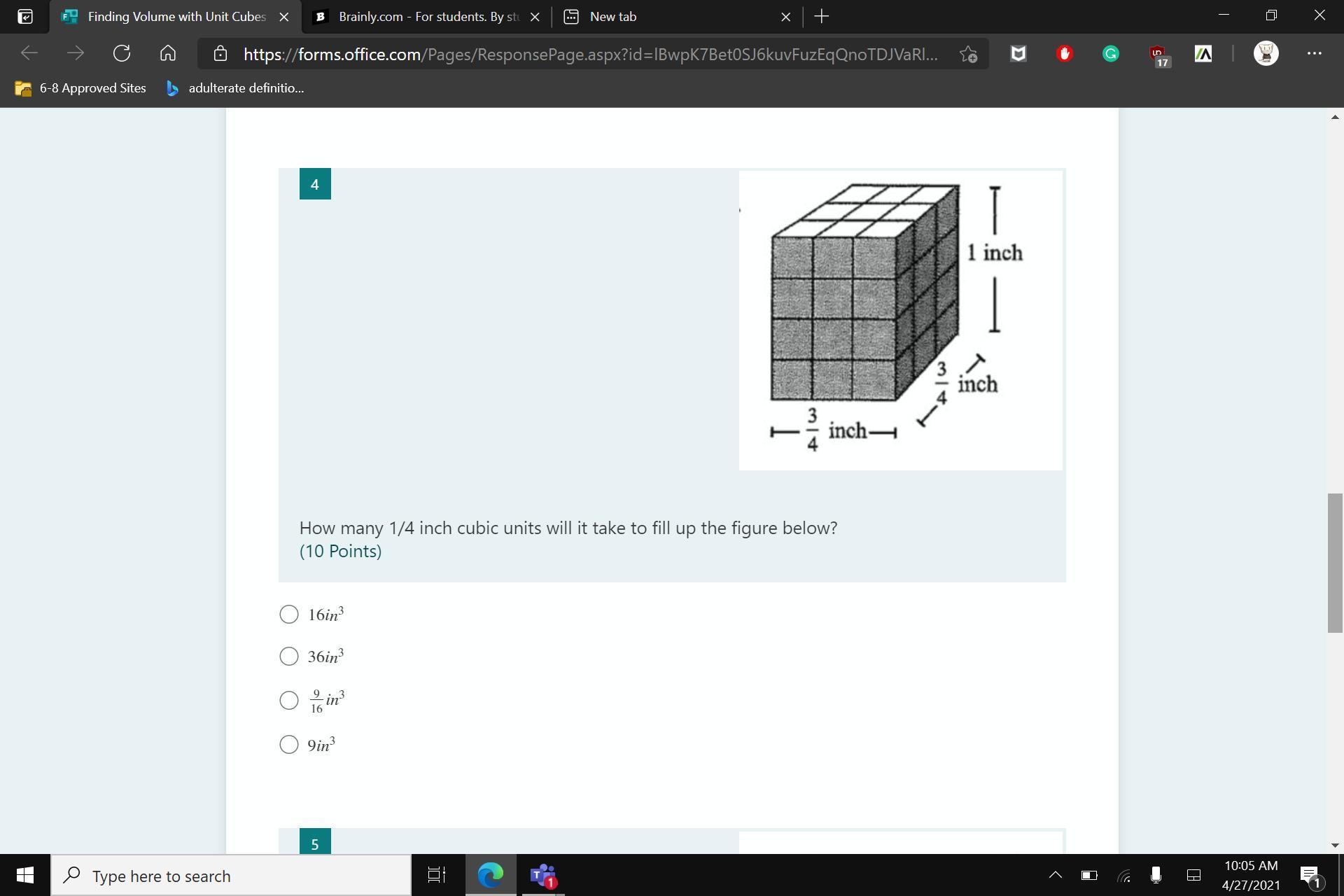
Task: Add page to favorites star icon
Action: (968, 54)
